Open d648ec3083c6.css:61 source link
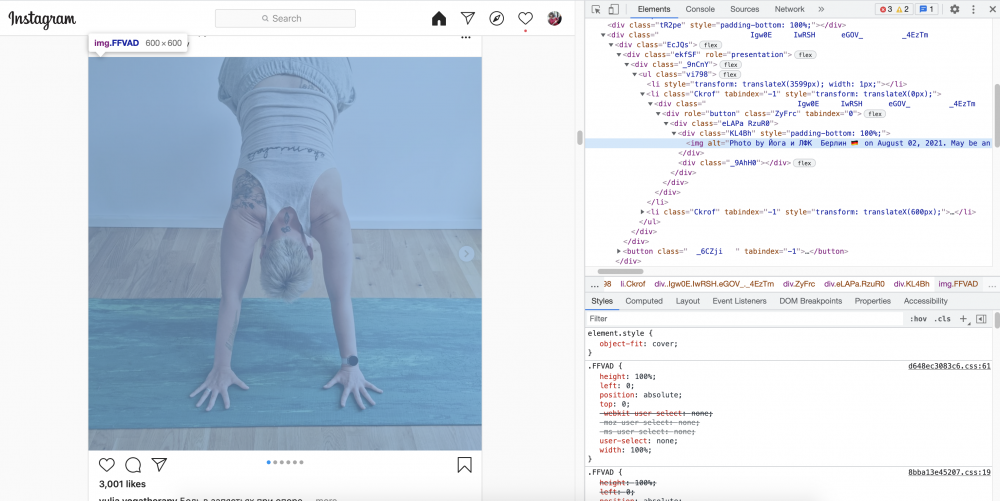This screenshot has height=501, width=1000. (948, 367)
